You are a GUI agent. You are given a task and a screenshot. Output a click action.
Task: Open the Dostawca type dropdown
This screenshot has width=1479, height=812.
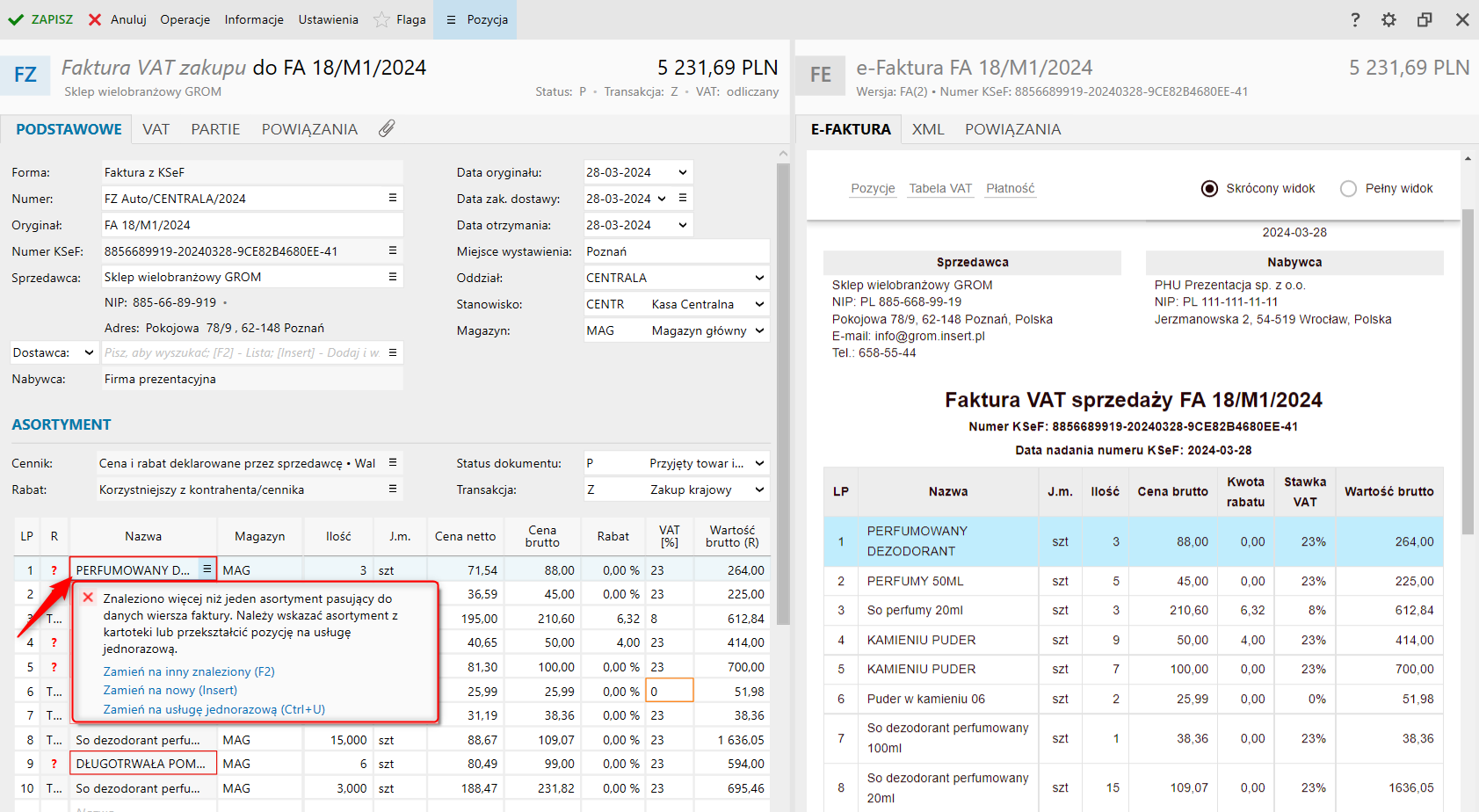(89, 352)
